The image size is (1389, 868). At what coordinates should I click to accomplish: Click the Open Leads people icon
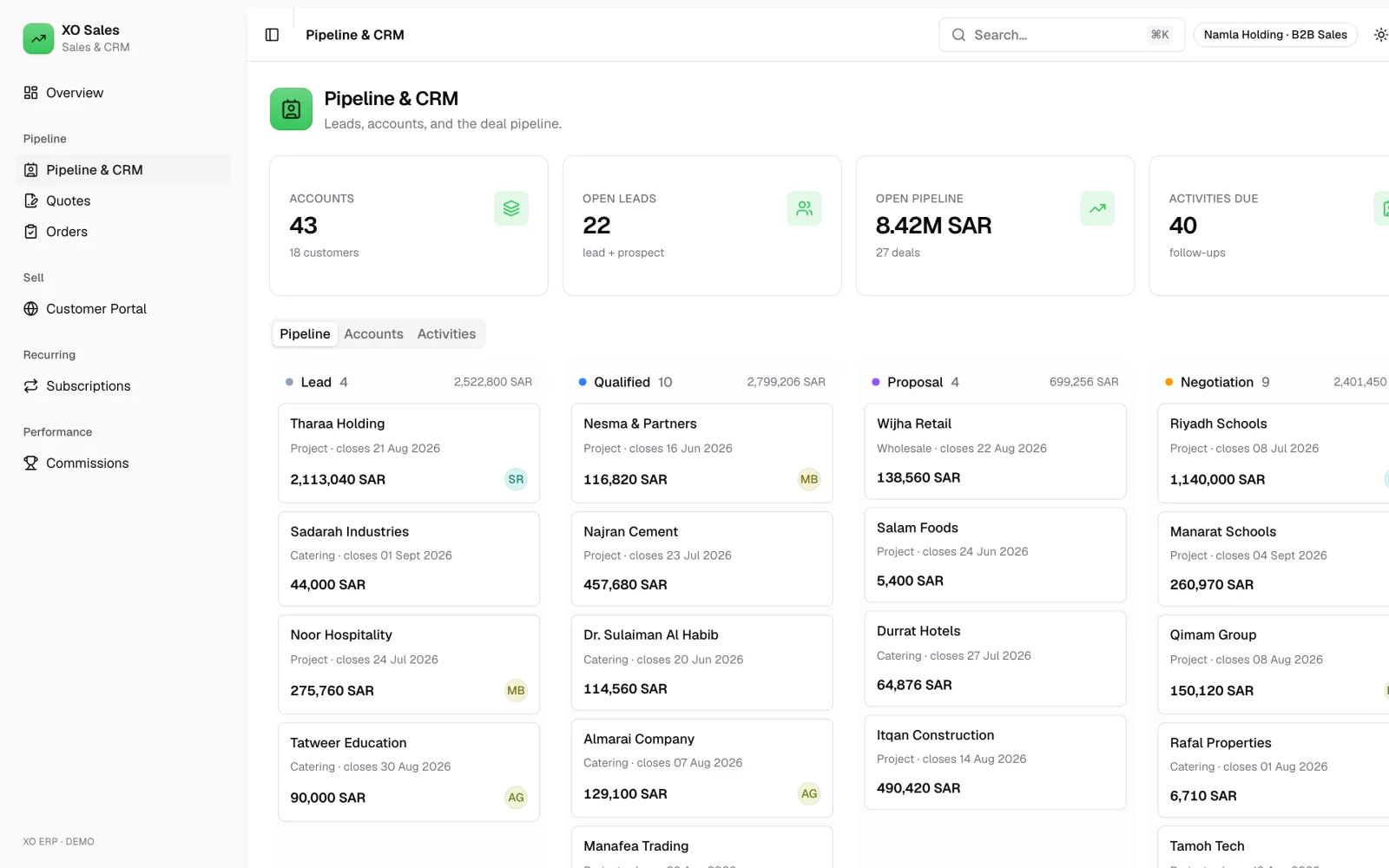click(805, 208)
